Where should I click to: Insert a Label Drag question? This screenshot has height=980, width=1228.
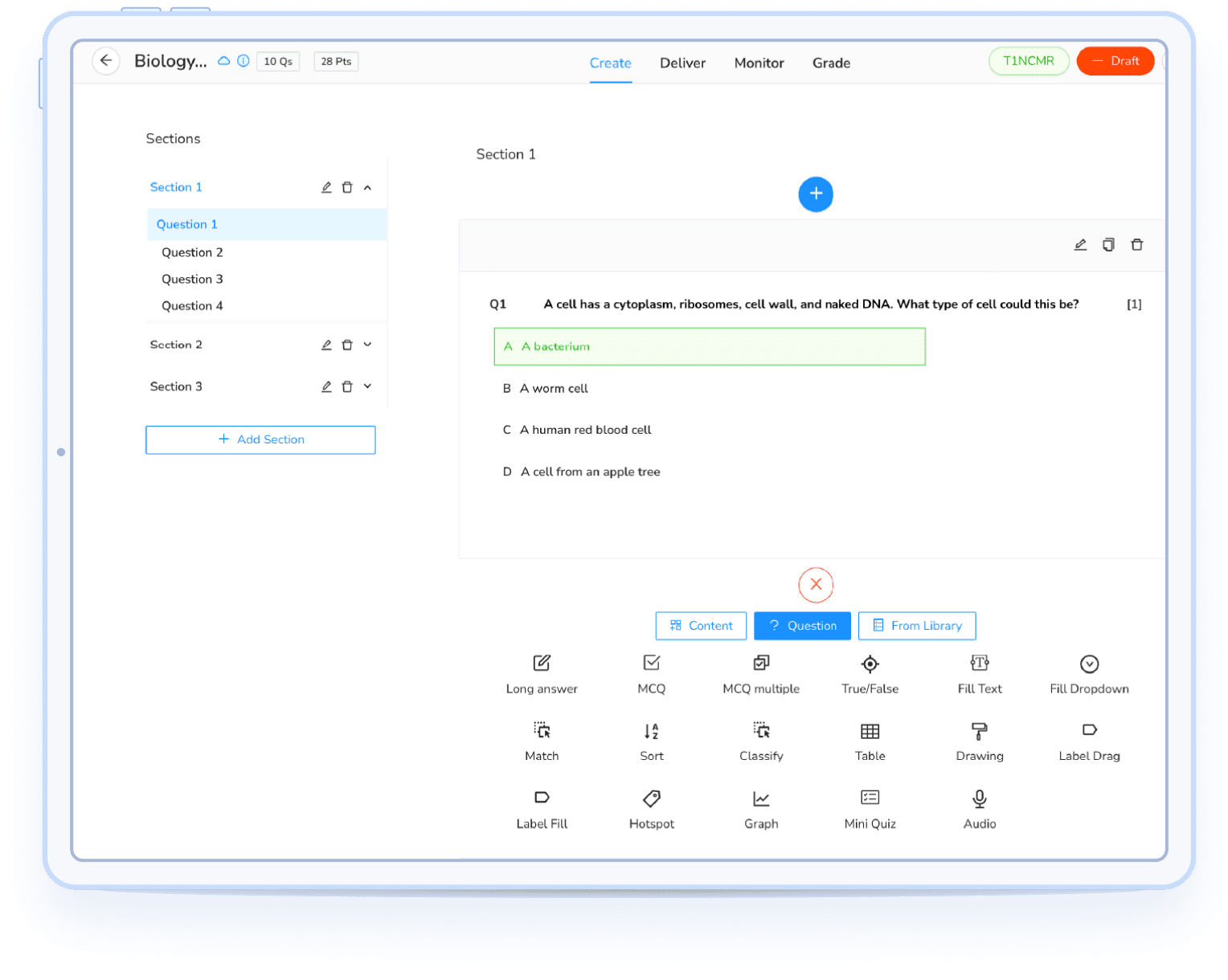[1089, 742]
